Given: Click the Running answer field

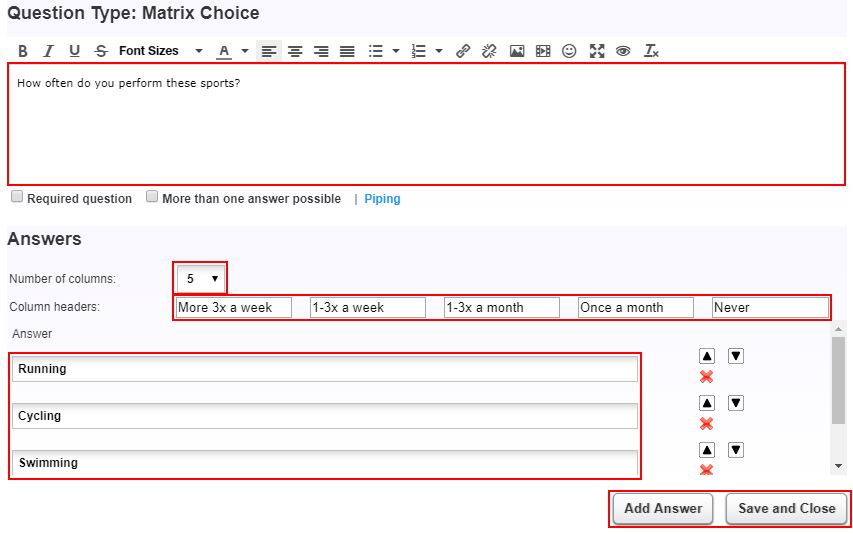Looking at the screenshot, I should tap(325, 369).
